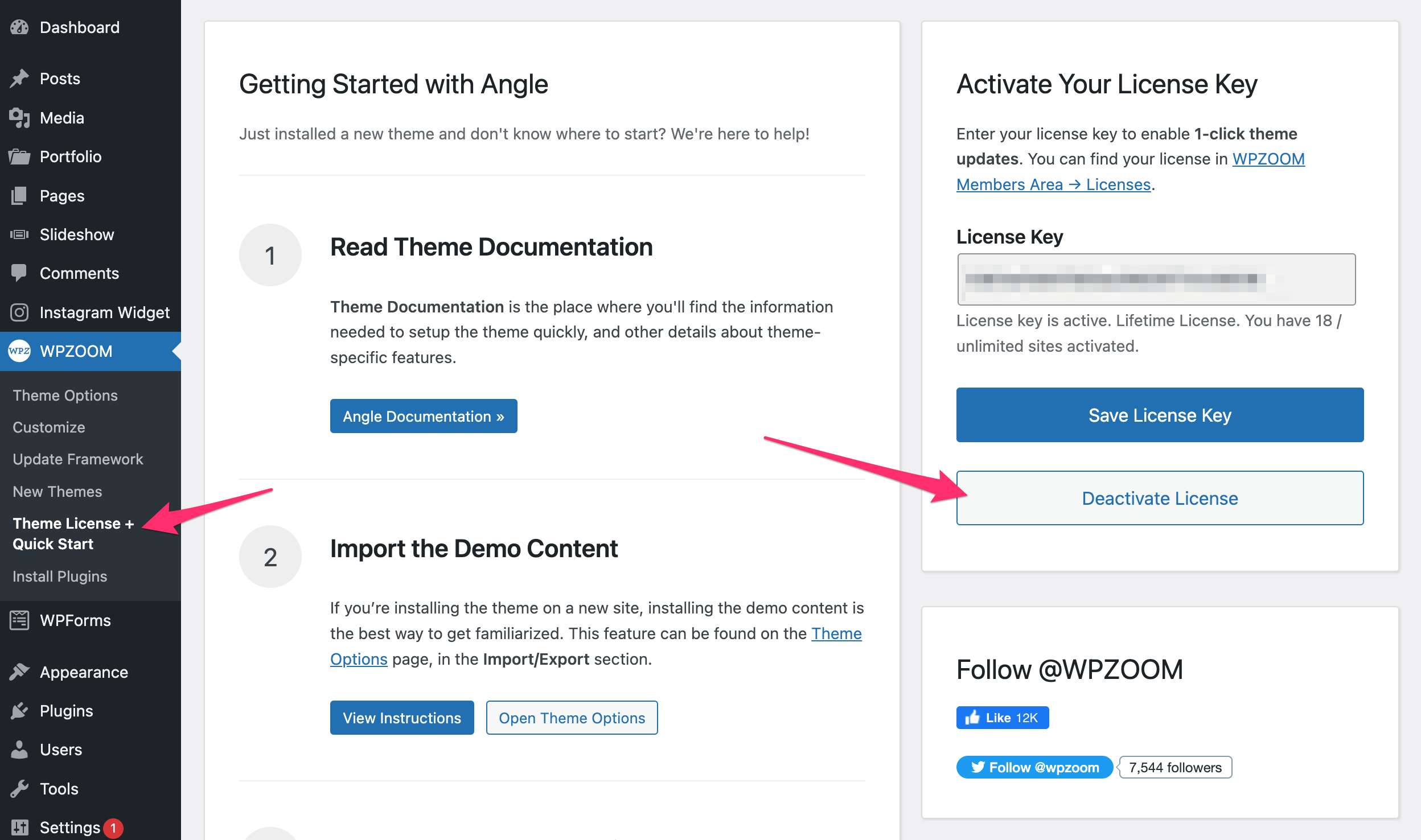Open Theme Options submenu item

pos(65,396)
